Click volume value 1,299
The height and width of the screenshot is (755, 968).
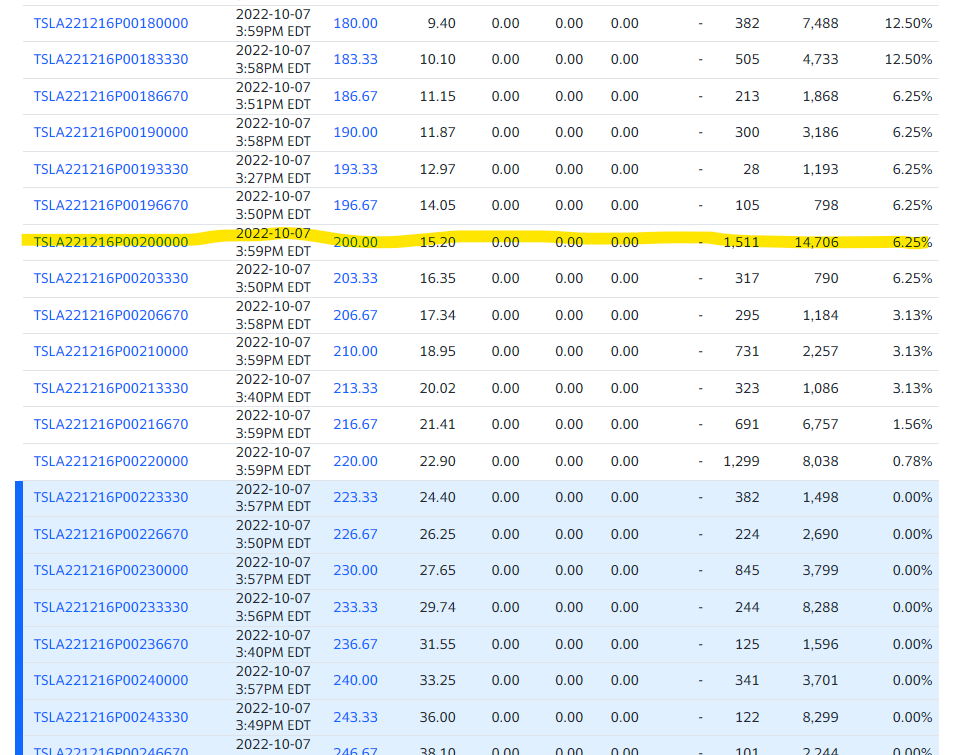click(741, 461)
